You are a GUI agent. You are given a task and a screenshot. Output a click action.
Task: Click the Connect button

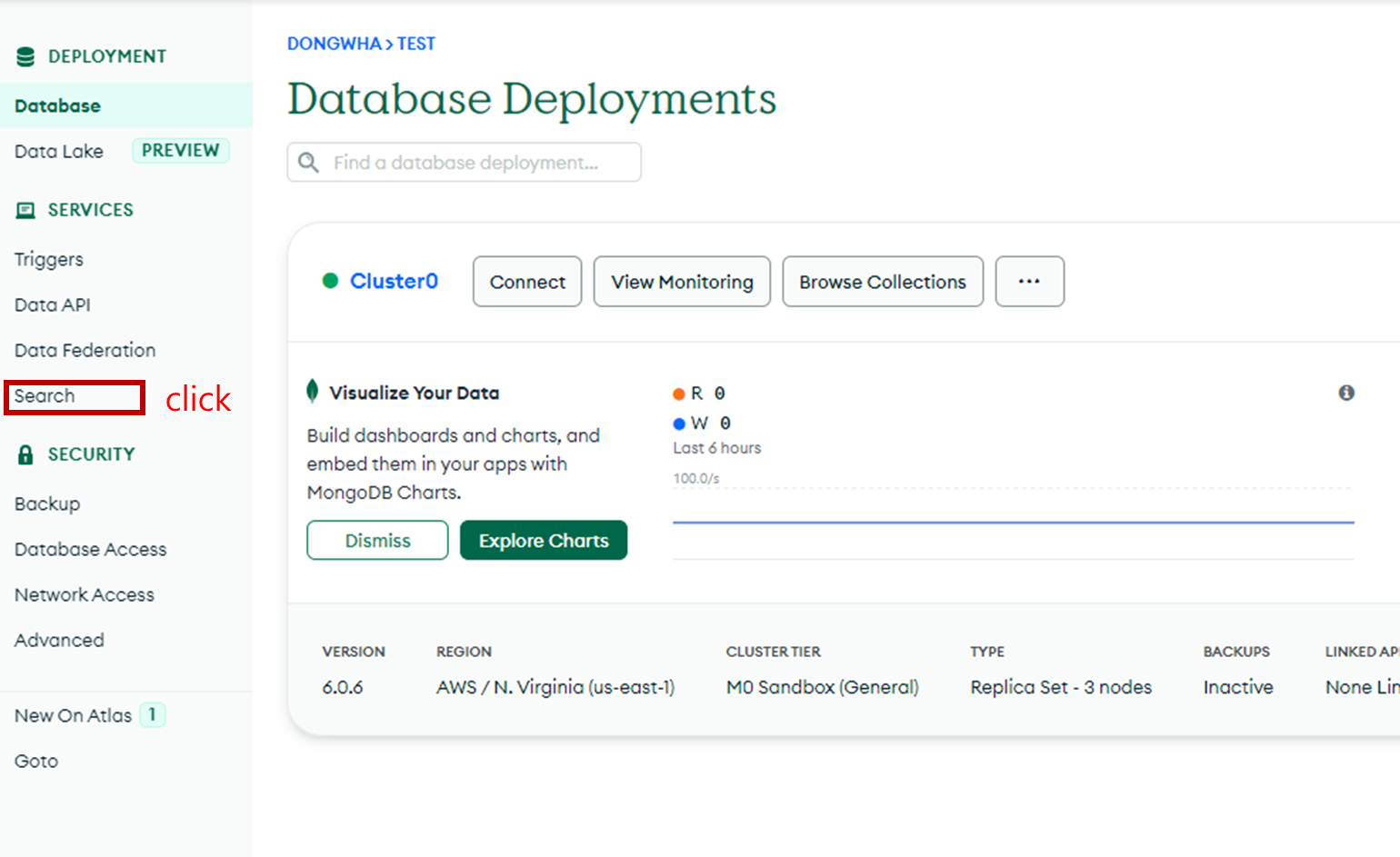(x=527, y=282)
